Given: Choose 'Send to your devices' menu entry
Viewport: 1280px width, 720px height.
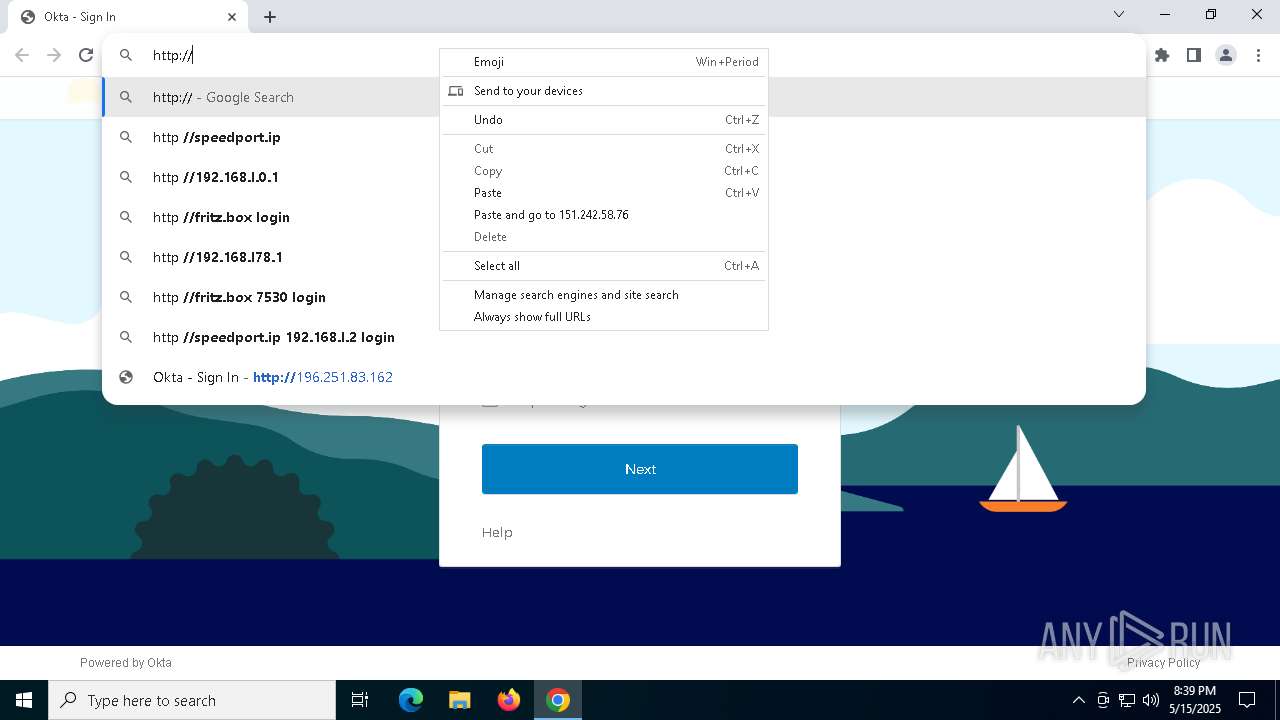Looking at the screenshot, I should (604, 91).
